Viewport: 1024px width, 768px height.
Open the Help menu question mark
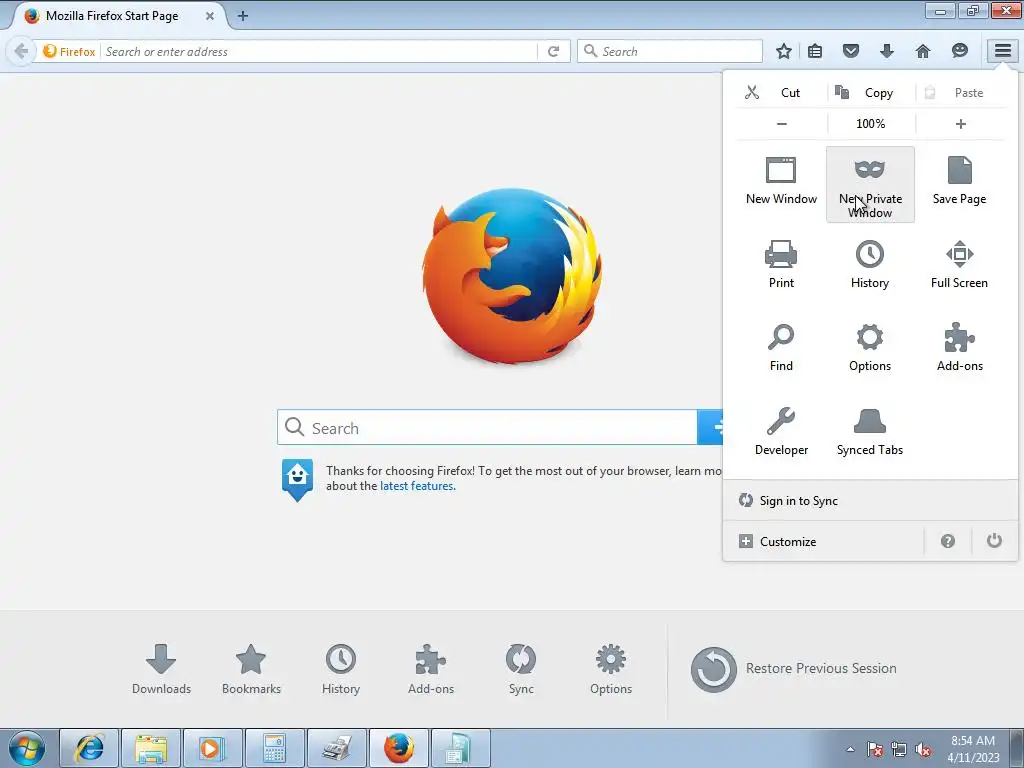tap(948, 541)
